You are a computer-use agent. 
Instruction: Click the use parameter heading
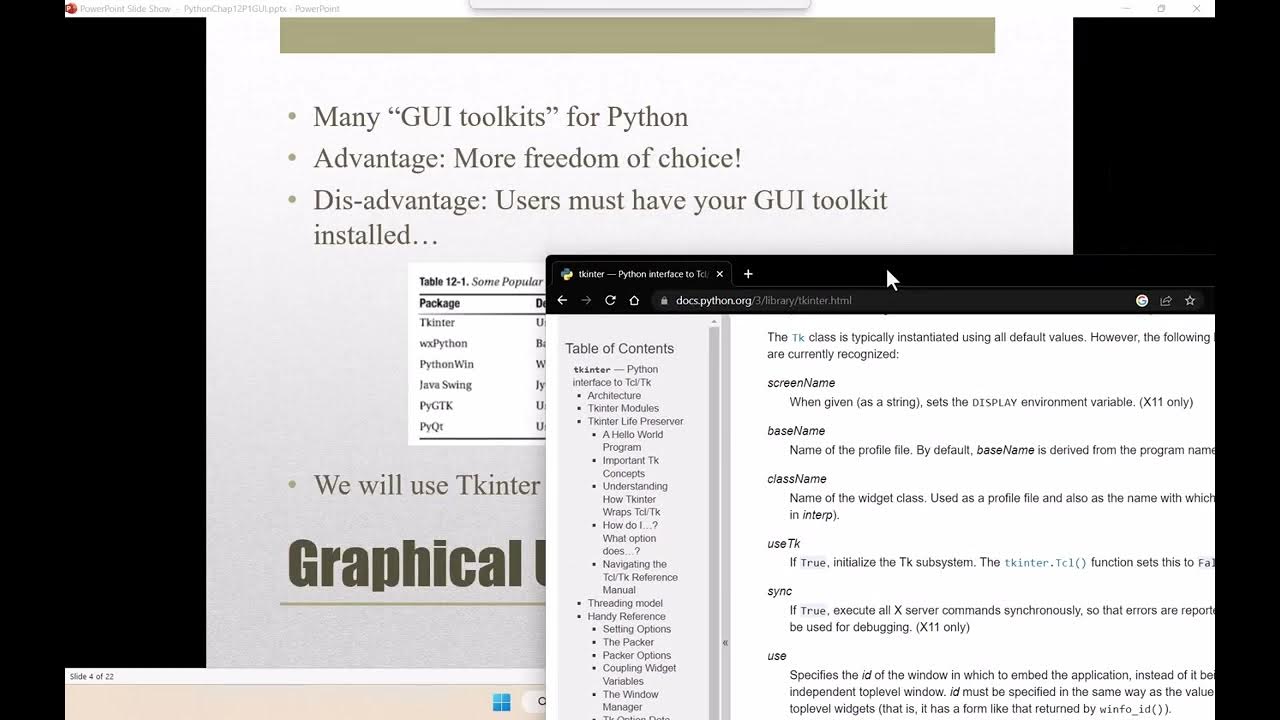[x=777, y=656]
